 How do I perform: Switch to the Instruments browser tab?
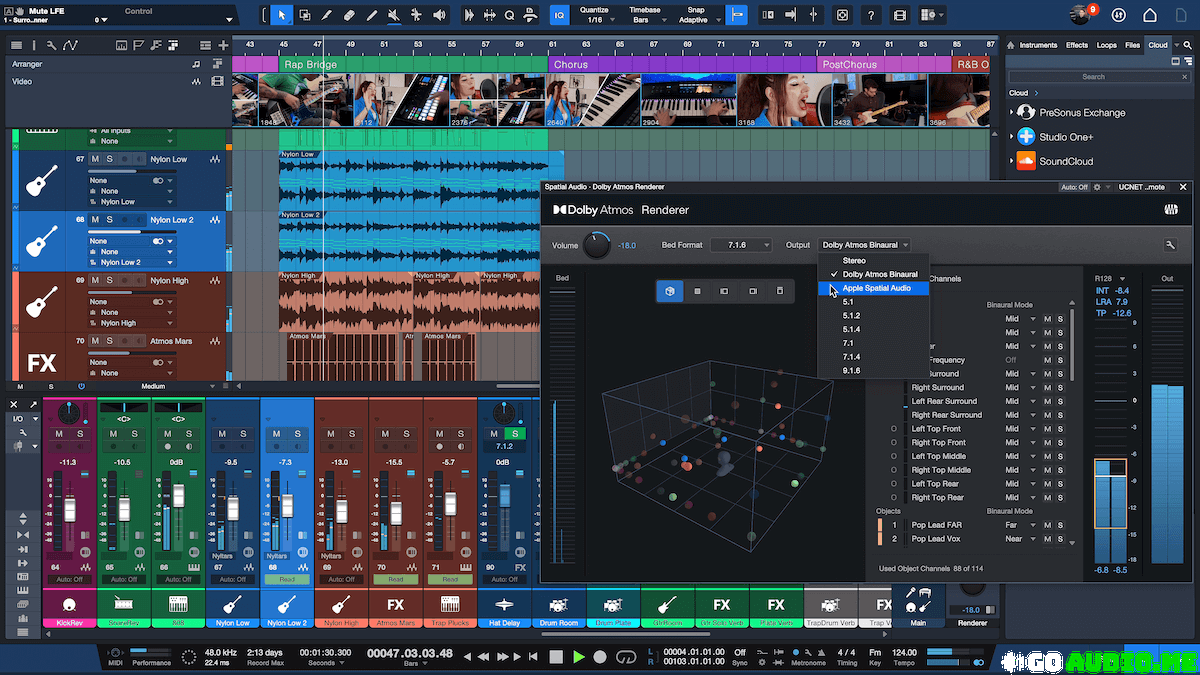[1038, 45]
